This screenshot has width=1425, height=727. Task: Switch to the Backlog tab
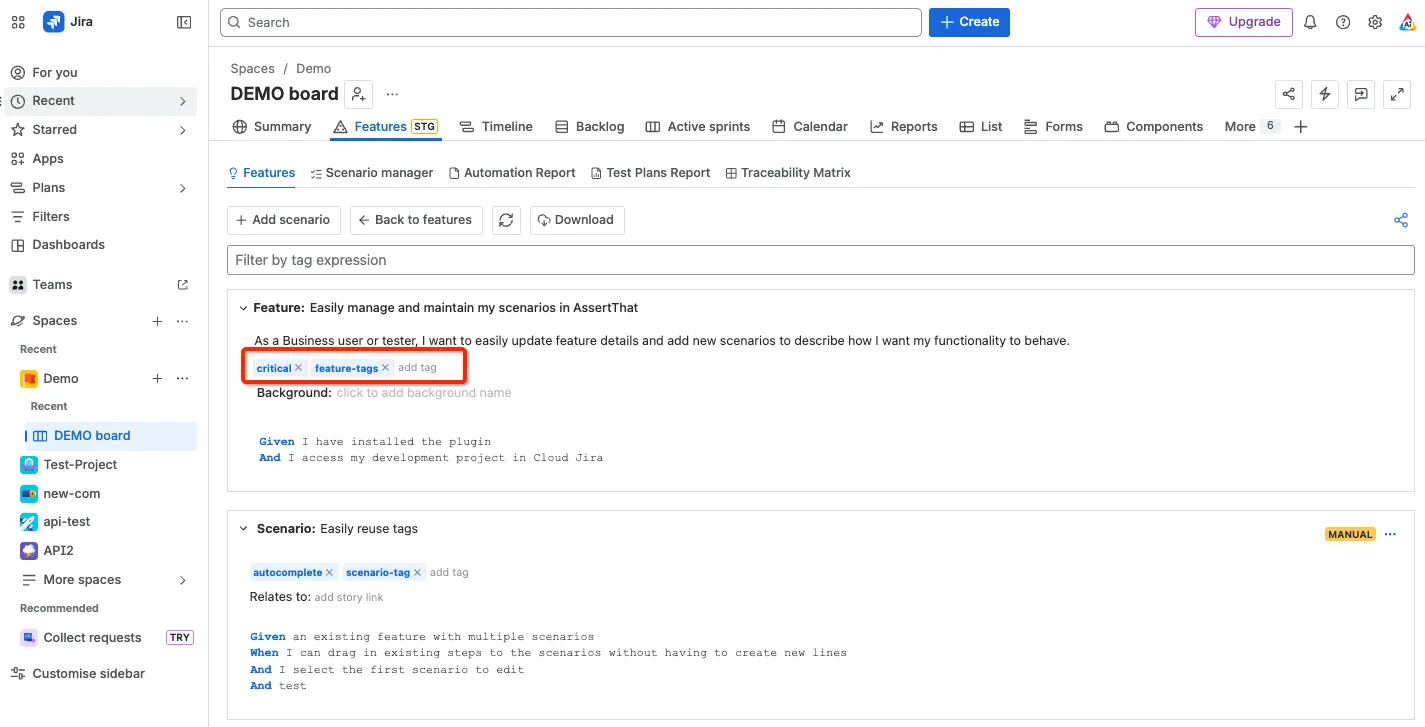click(590, 127)
